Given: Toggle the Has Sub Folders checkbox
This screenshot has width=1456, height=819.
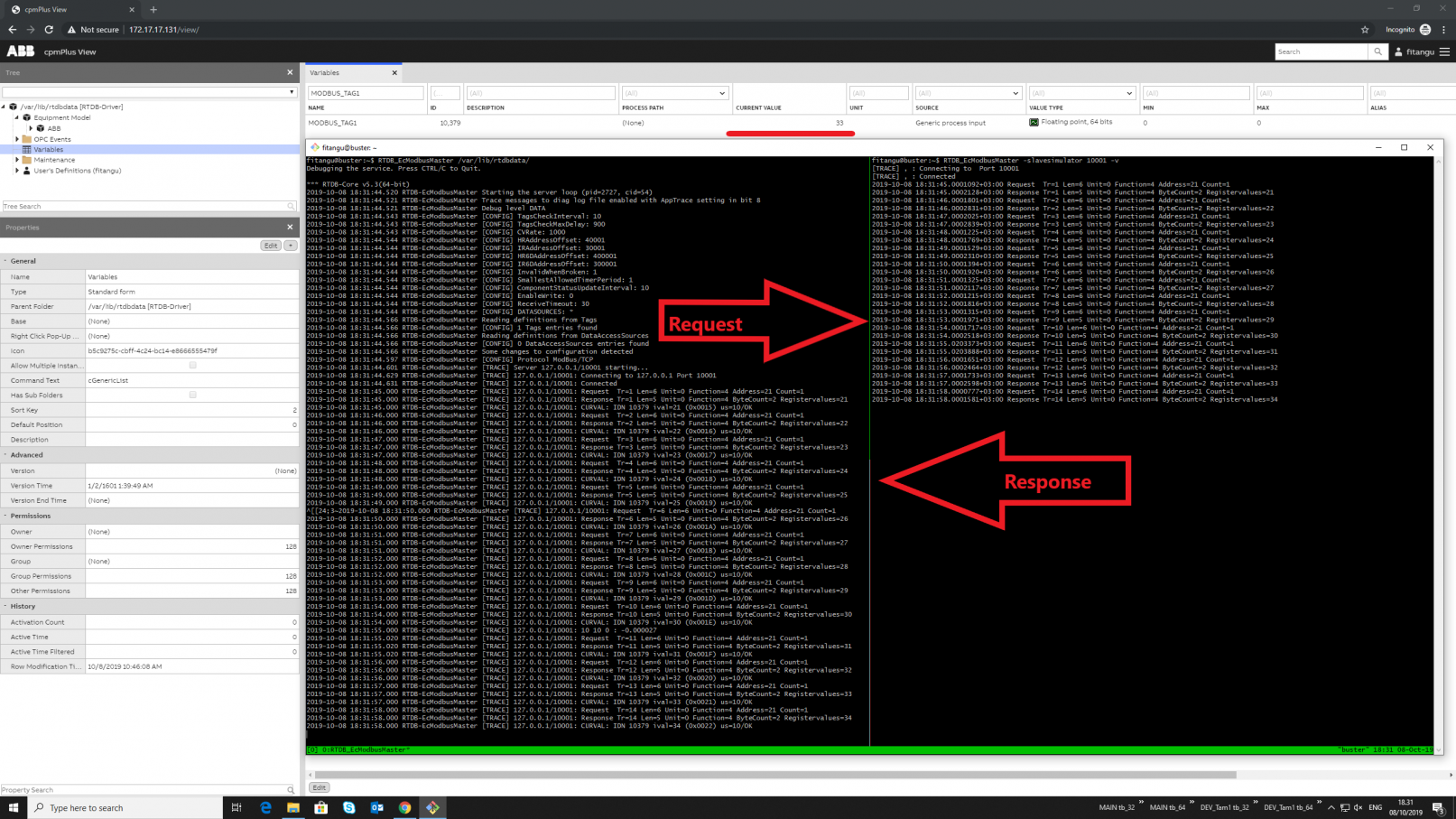Looking at the screenshot, I should point(192,396).
